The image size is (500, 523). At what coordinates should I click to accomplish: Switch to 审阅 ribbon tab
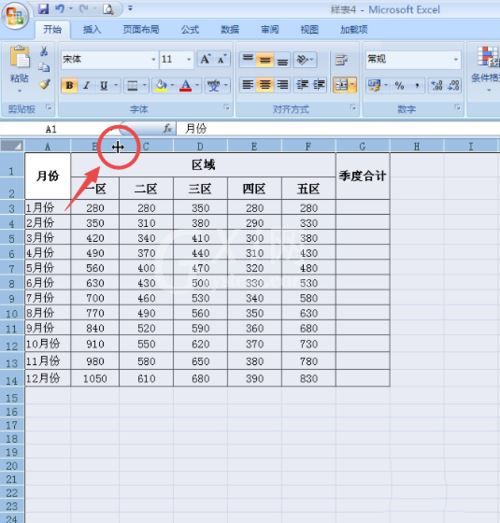[x=270, y=30]
